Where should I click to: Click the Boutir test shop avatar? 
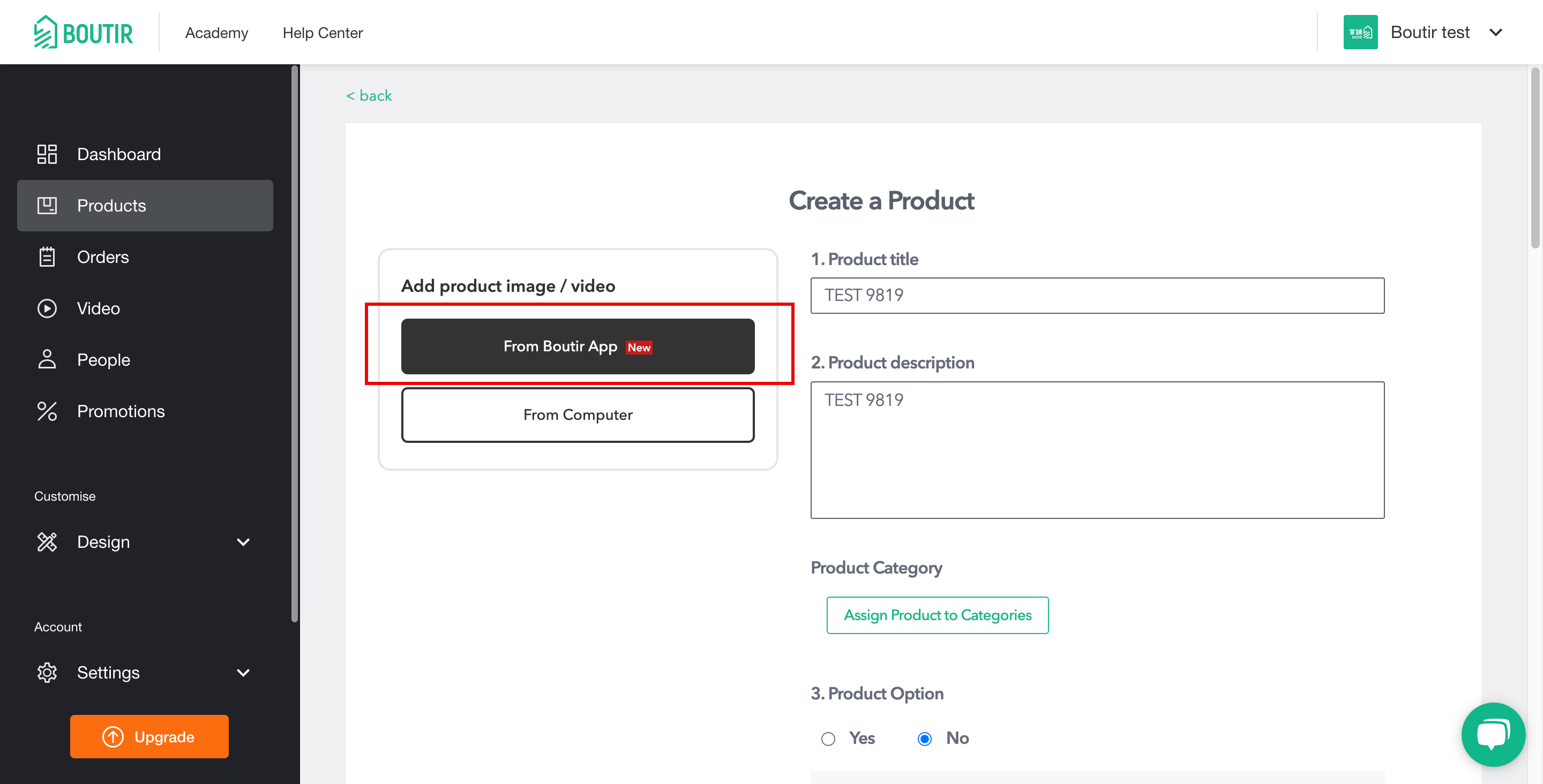point(1360,32)
